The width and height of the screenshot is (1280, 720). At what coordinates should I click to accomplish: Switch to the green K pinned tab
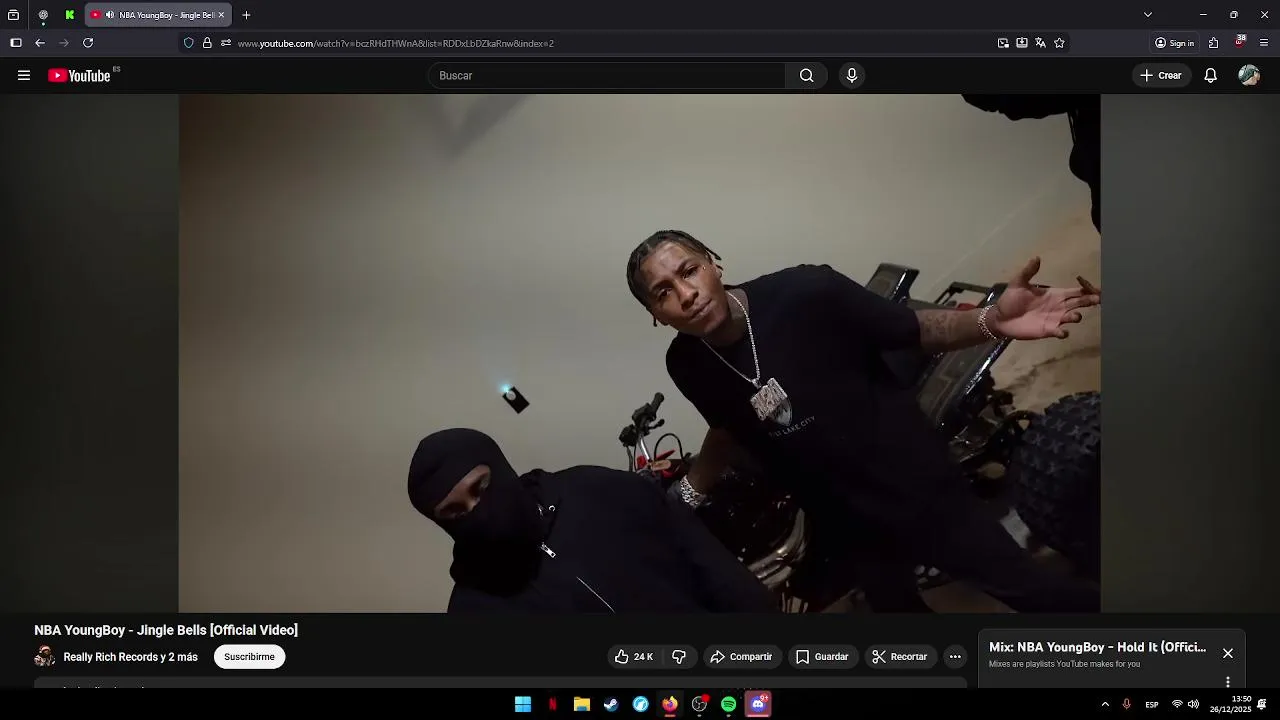pos(69,15)
